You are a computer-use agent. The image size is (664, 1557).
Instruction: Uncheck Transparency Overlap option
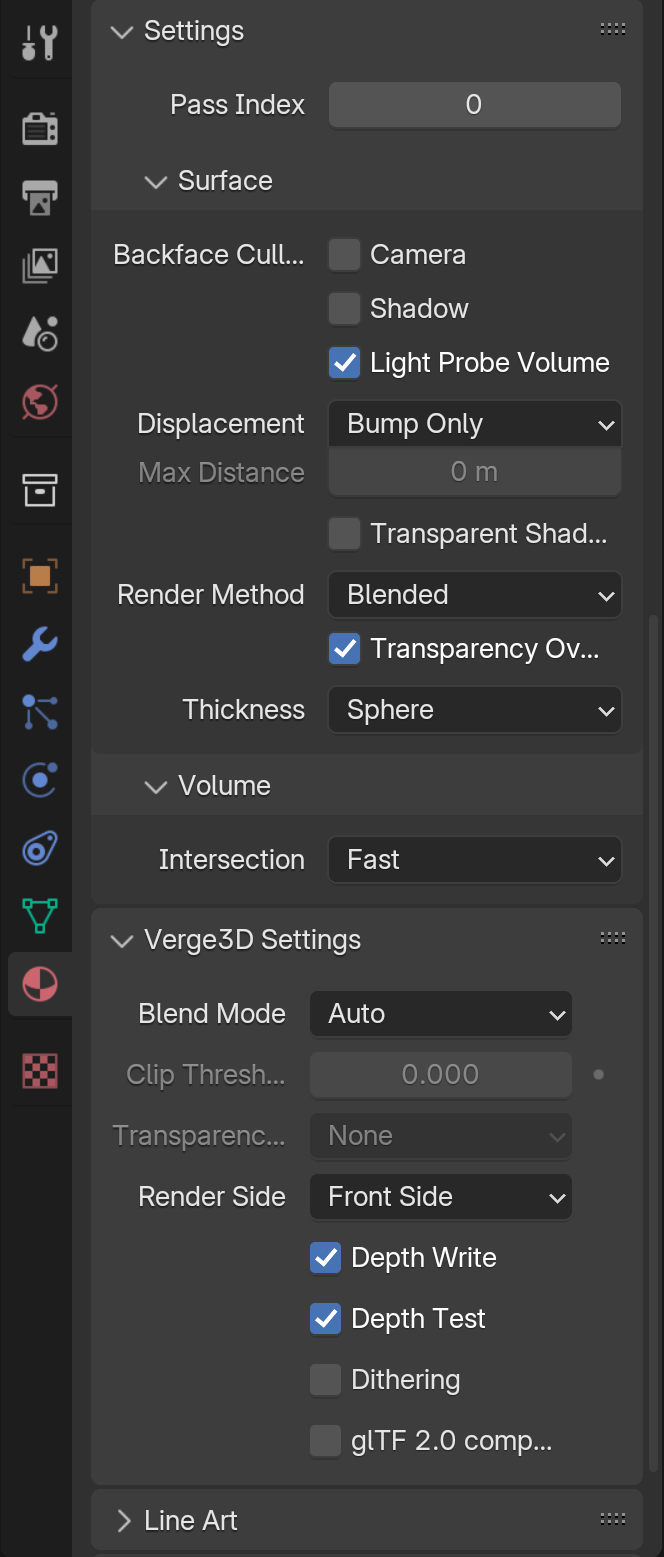(344, 649)
